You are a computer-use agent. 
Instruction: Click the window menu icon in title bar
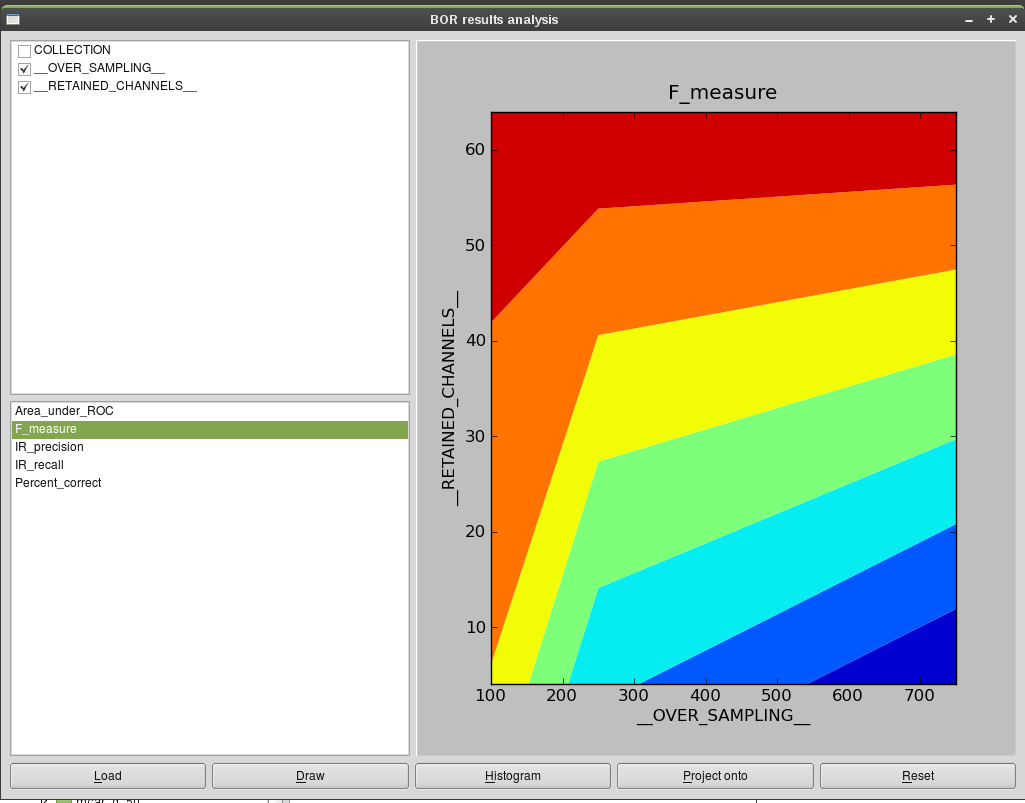point(13,19)
